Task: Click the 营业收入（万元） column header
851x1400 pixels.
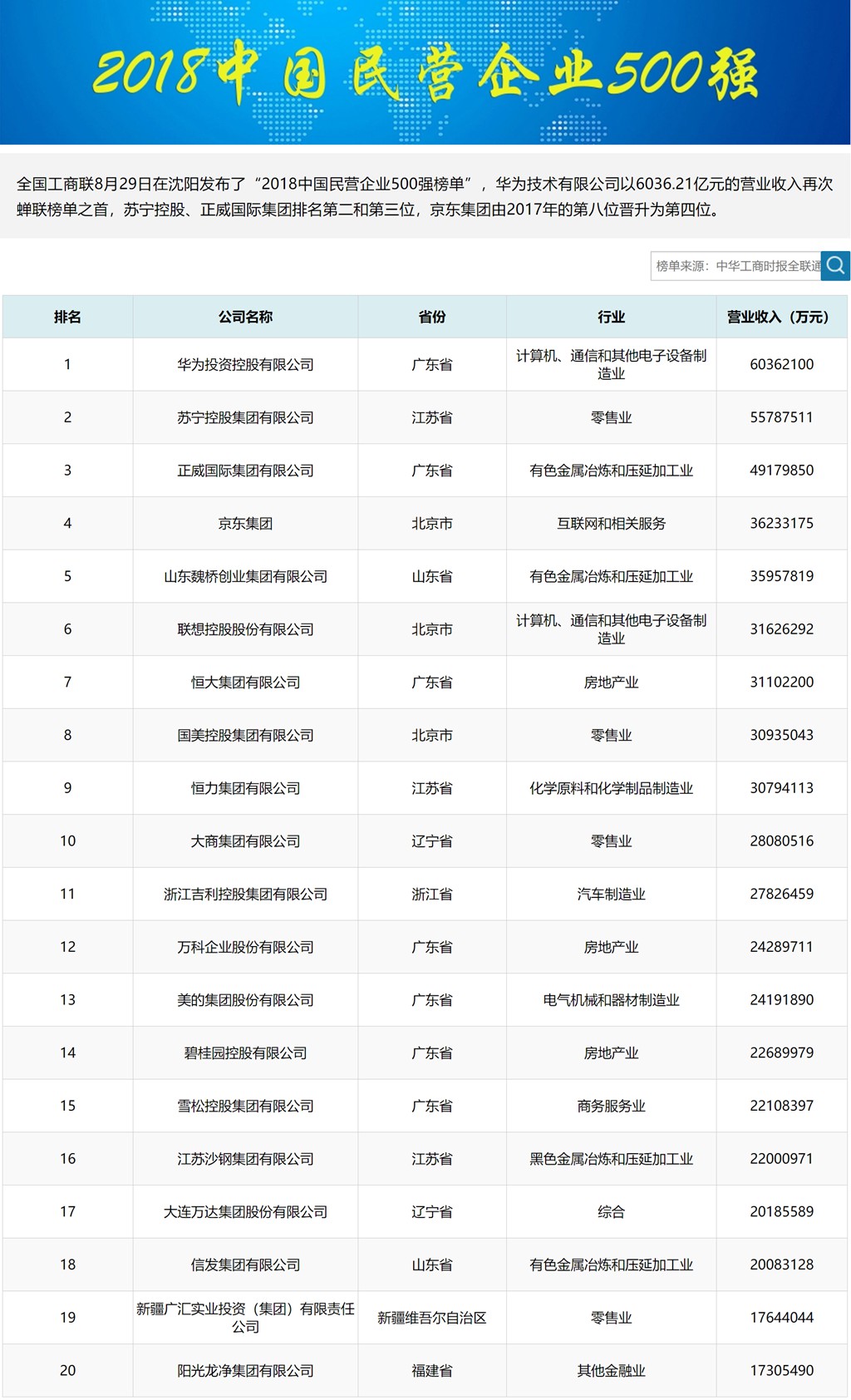Action: point(781,317)
